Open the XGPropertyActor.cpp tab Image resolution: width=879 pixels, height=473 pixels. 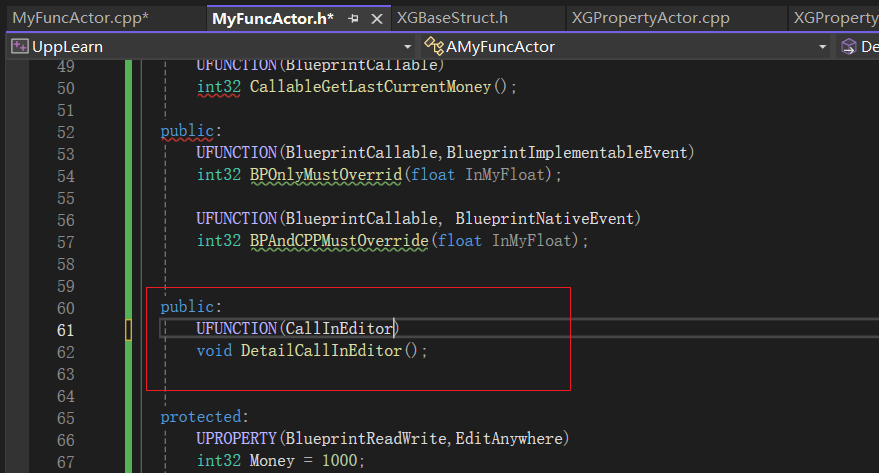point(650,18)
